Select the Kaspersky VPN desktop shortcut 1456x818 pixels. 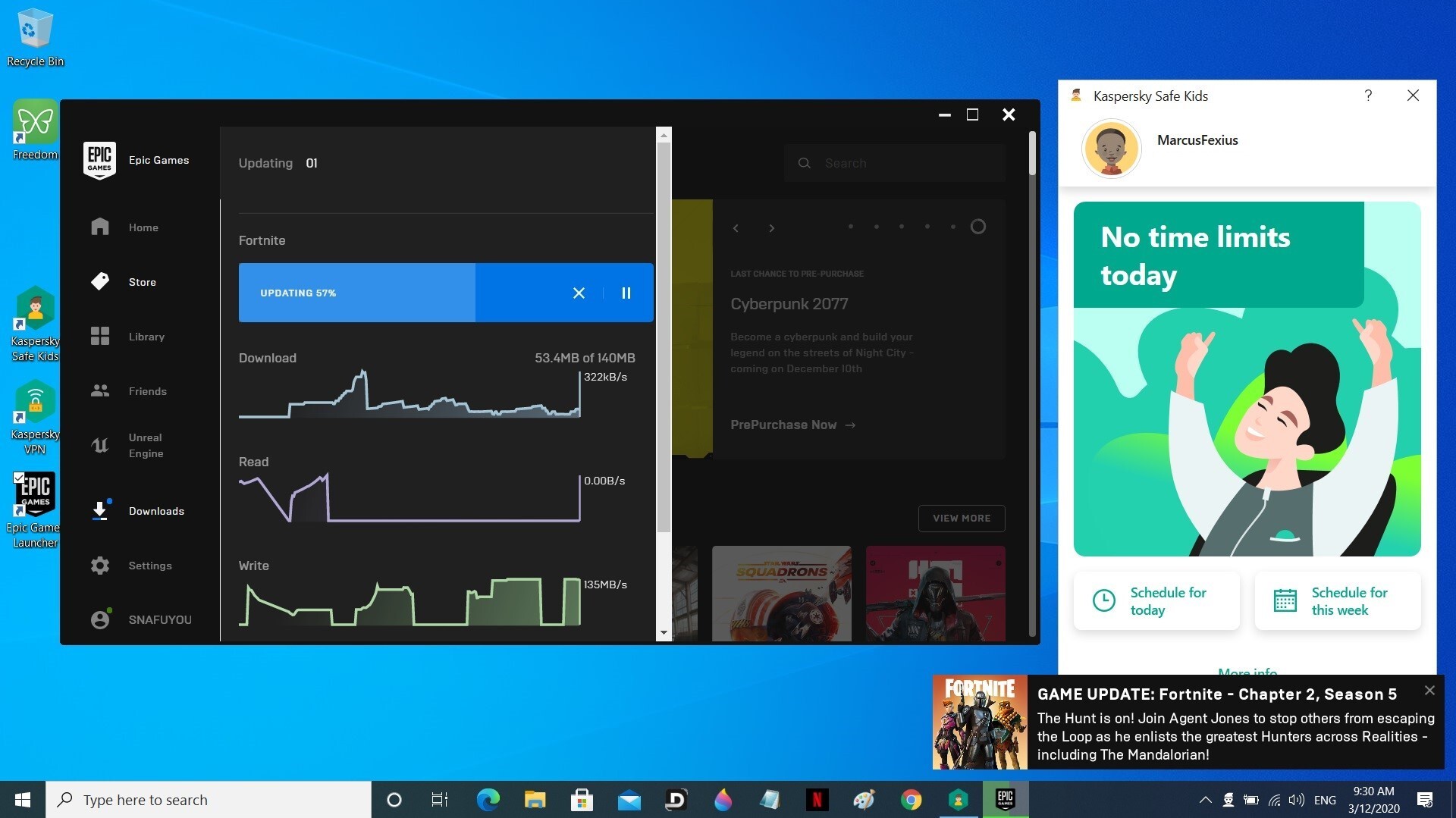[x=35, y=417]
